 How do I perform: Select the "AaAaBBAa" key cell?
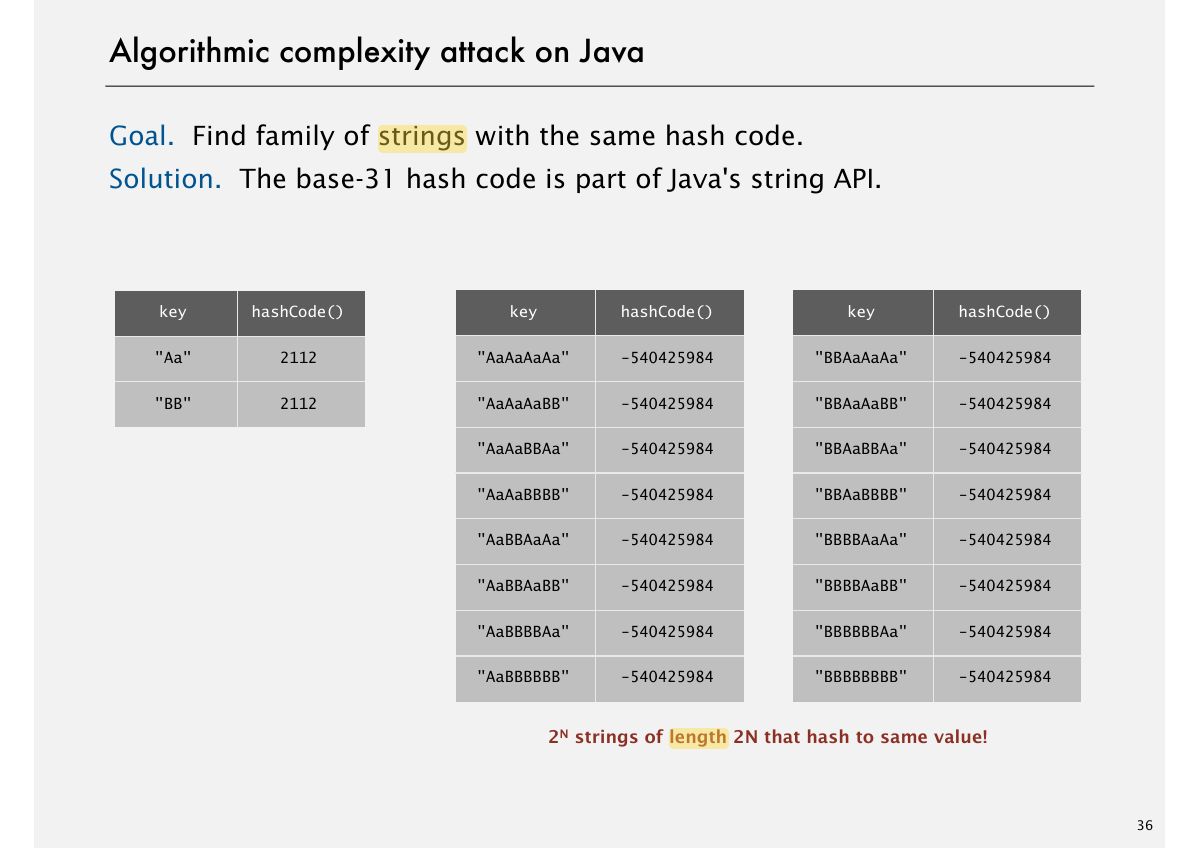pyautogui.click(x=525, y=449)
